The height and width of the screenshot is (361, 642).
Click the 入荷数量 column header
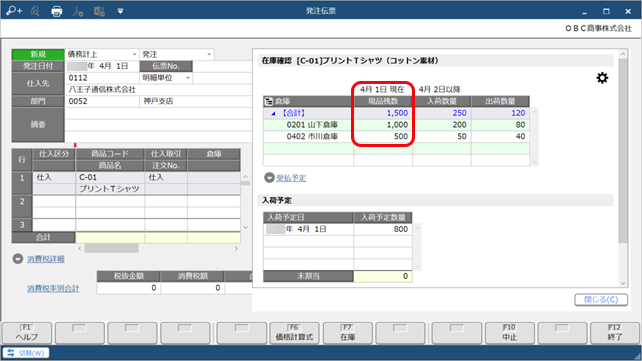pyautogui.click(x=441, y=101)
